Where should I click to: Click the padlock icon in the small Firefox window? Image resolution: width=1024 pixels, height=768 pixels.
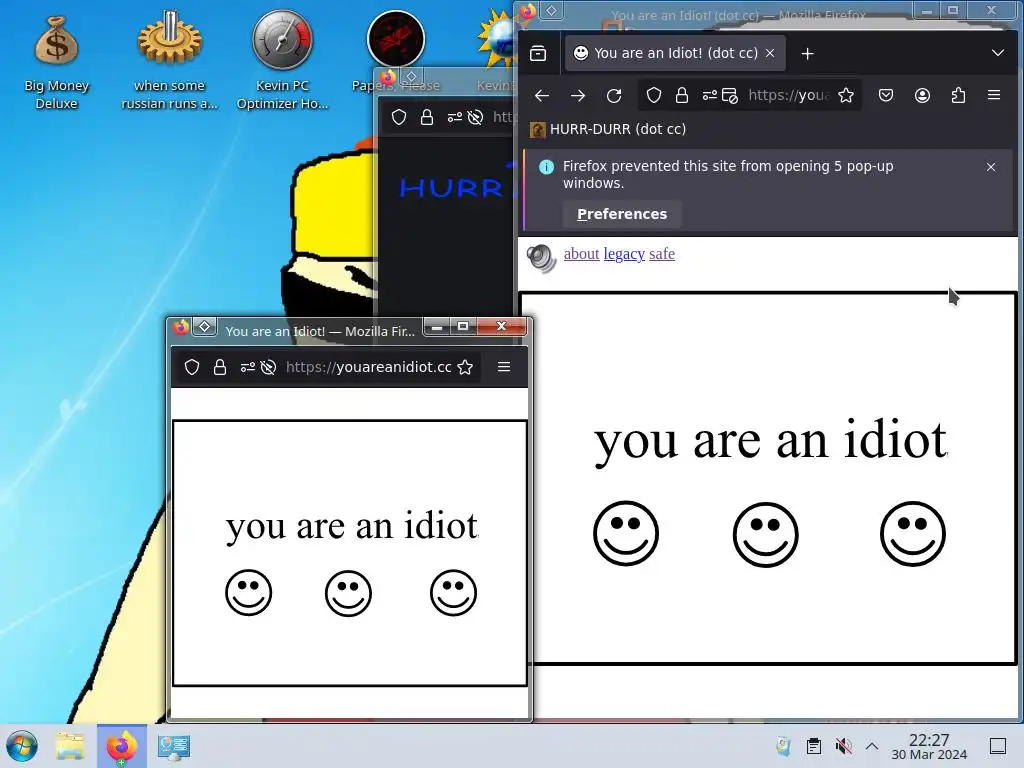[x=220, y=367]
